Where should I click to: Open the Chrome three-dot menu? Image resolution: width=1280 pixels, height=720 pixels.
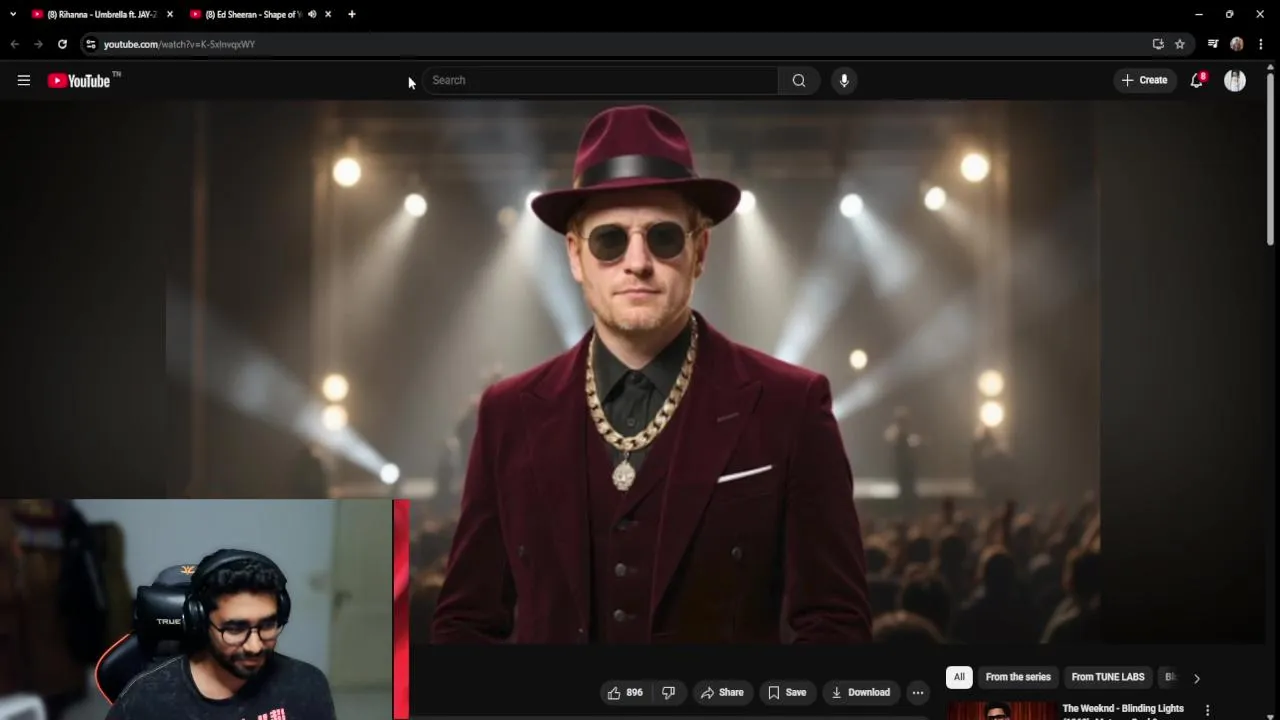1261,44
